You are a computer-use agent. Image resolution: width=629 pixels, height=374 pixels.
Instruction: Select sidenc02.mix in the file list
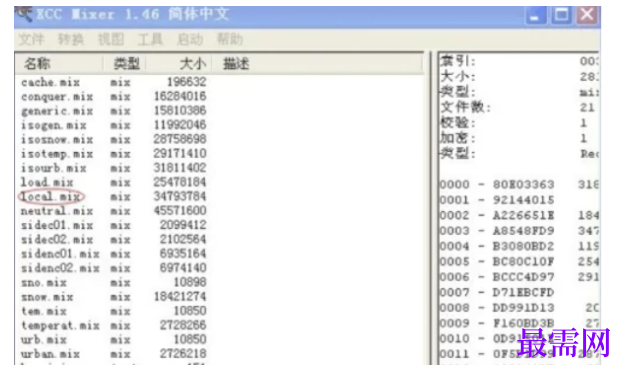click(x=60, y=268)
